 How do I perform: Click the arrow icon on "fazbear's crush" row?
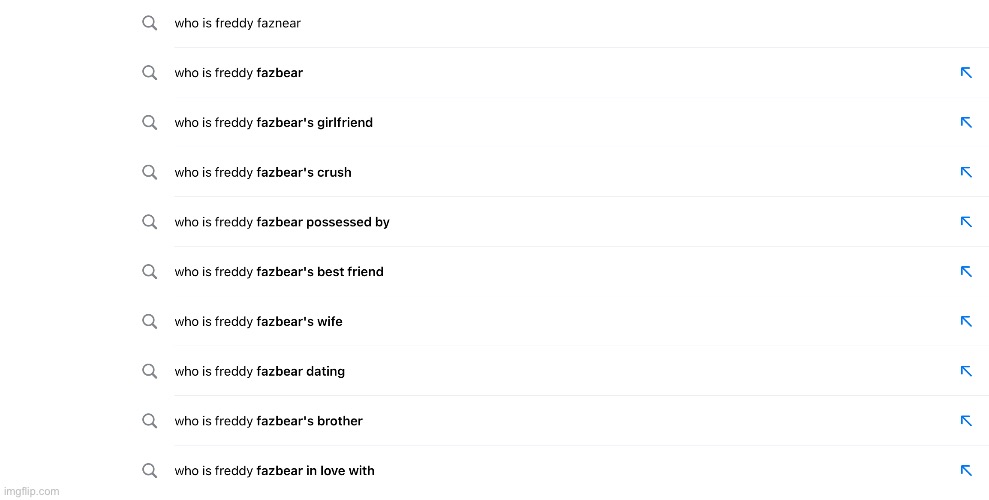point(966,172)
